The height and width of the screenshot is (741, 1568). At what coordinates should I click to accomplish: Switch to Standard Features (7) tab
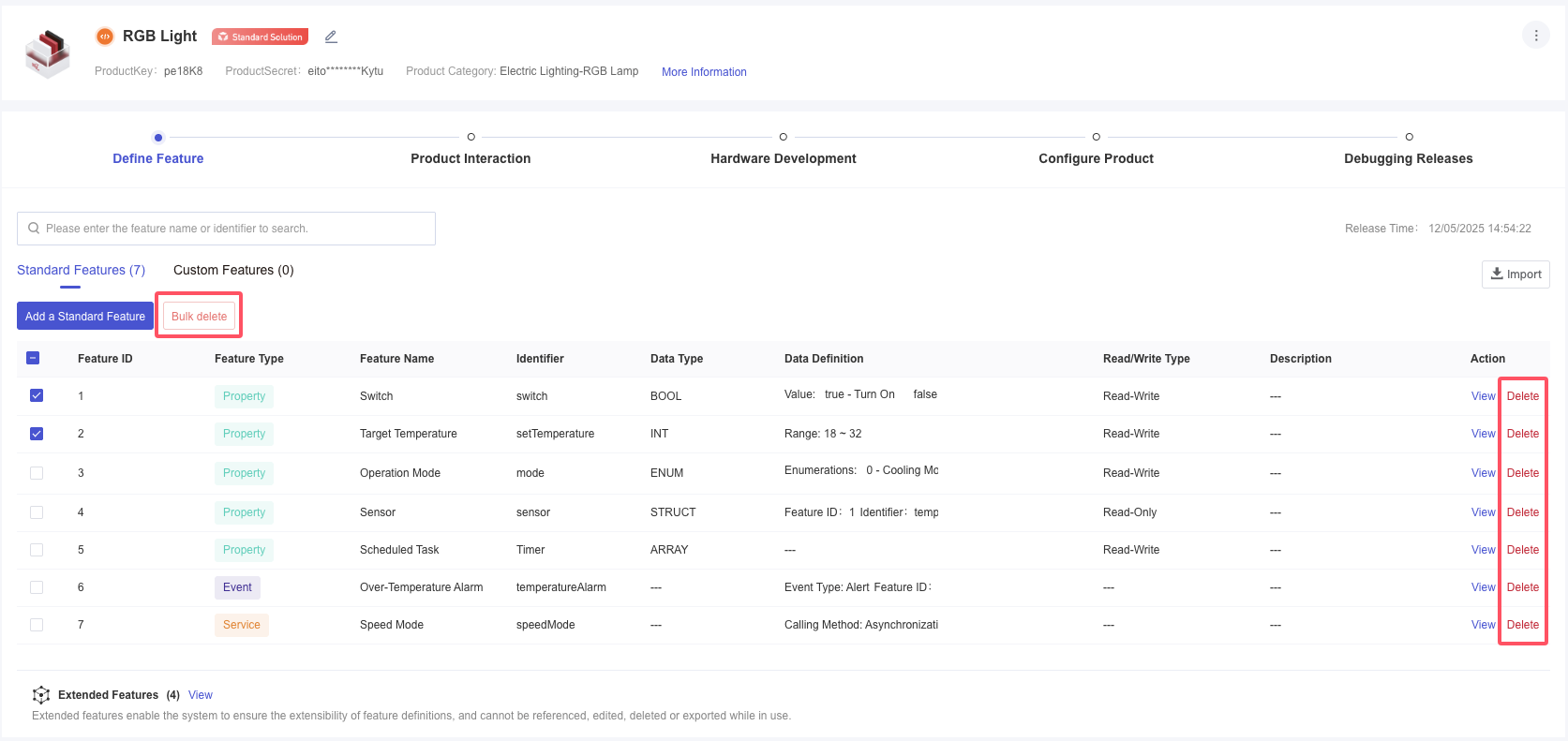point(81,270)
